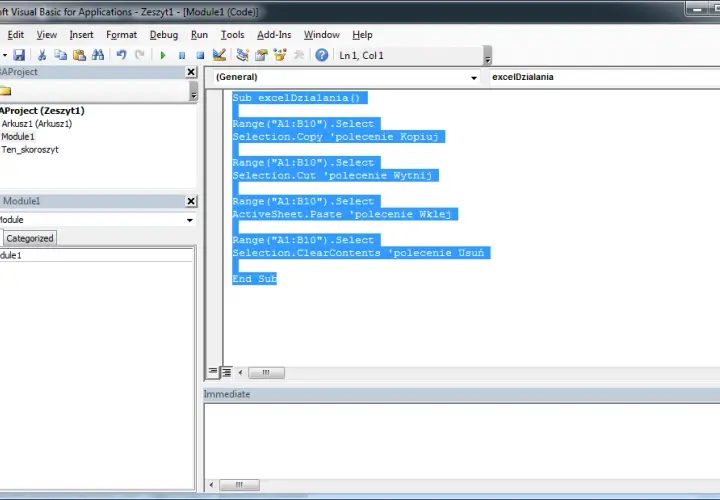Click the Copy icon in toolbar
Image resolution: width=720 pixels, height=500 pixels.
tap(61, 55)
